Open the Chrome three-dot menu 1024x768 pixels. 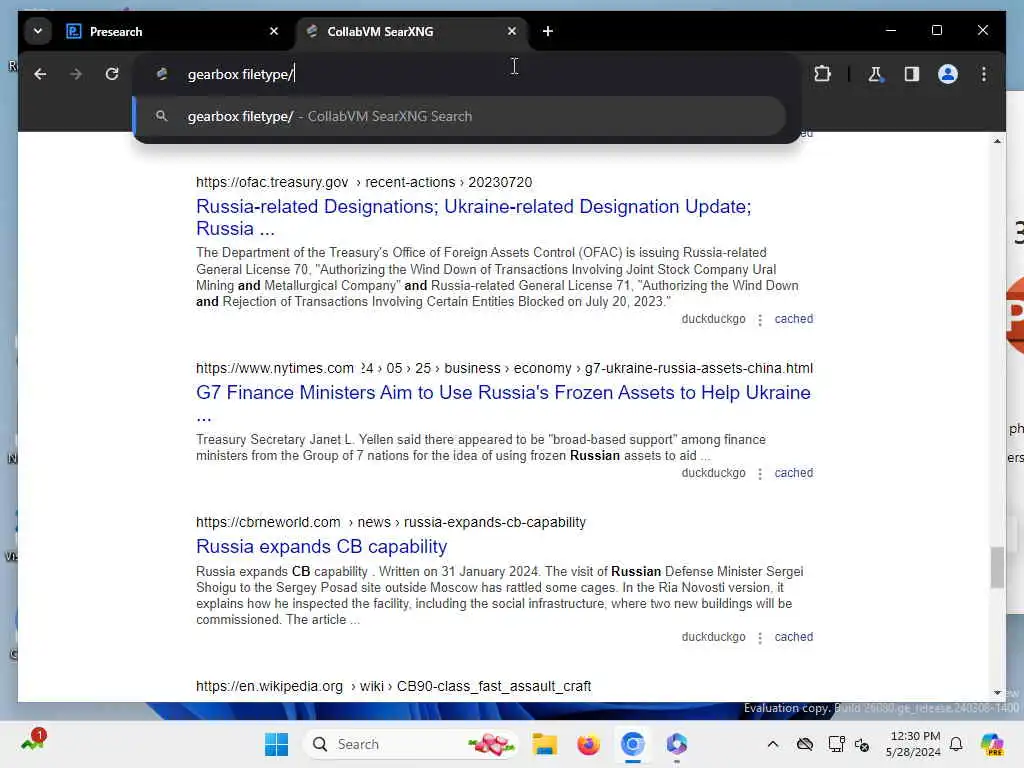pos(984,74)
